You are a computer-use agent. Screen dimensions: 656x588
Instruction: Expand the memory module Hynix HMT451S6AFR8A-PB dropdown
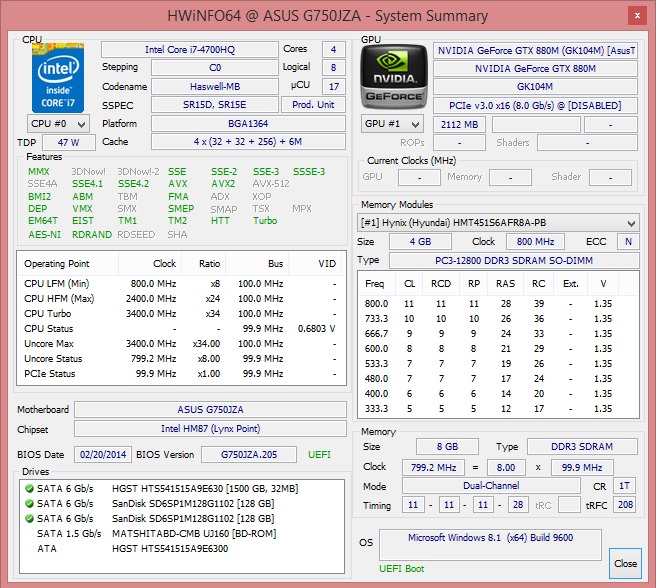[x=498, y=223]
